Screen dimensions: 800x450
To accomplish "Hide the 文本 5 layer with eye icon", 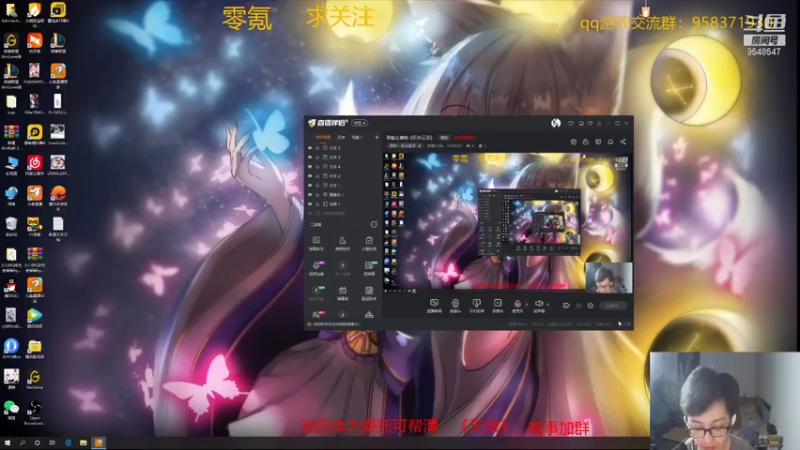I will click(x=310, y=148).
